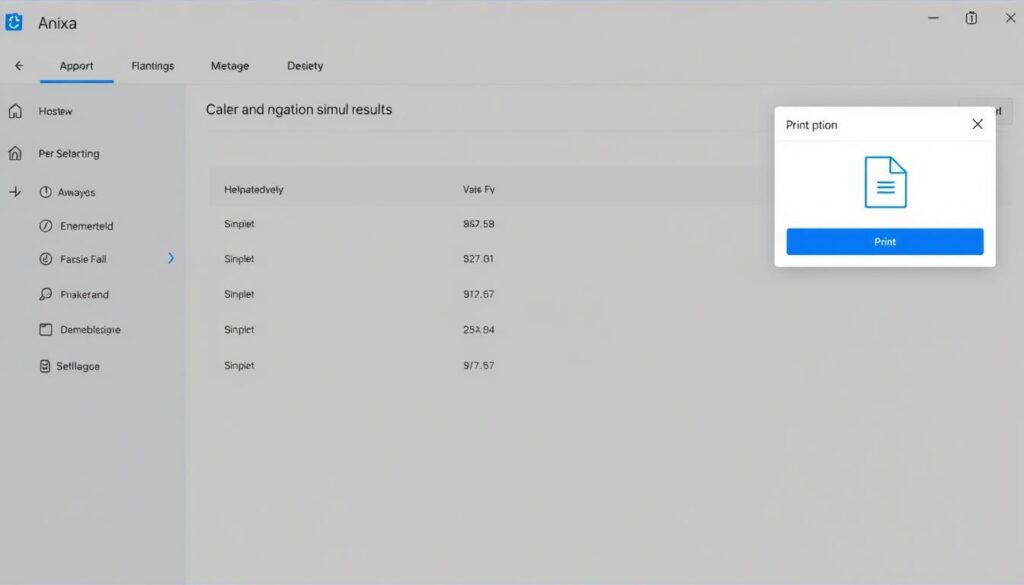The width and height of the screenshot is (1024, 585).
Task: Click the Anixa app logo icon
Action: (x=14, y=22)
